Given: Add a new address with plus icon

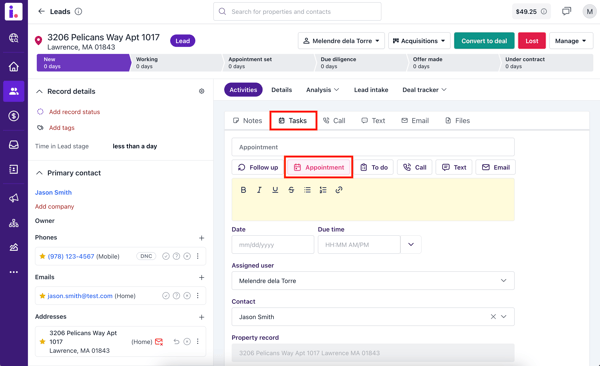Looking at the screenshot, I should pos(202,317).
